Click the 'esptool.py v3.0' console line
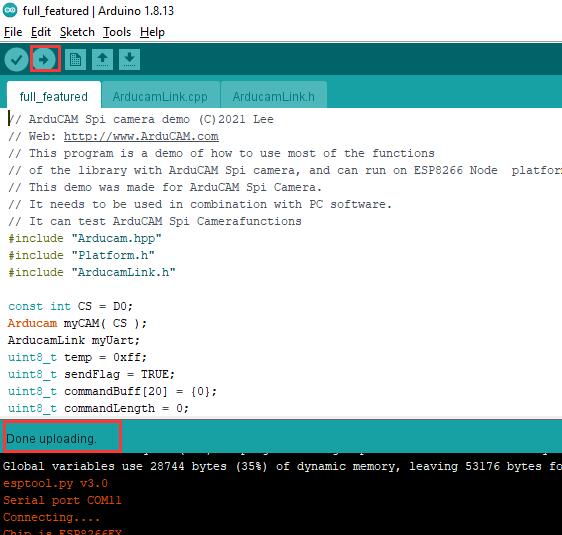 (x=56, y=483)
